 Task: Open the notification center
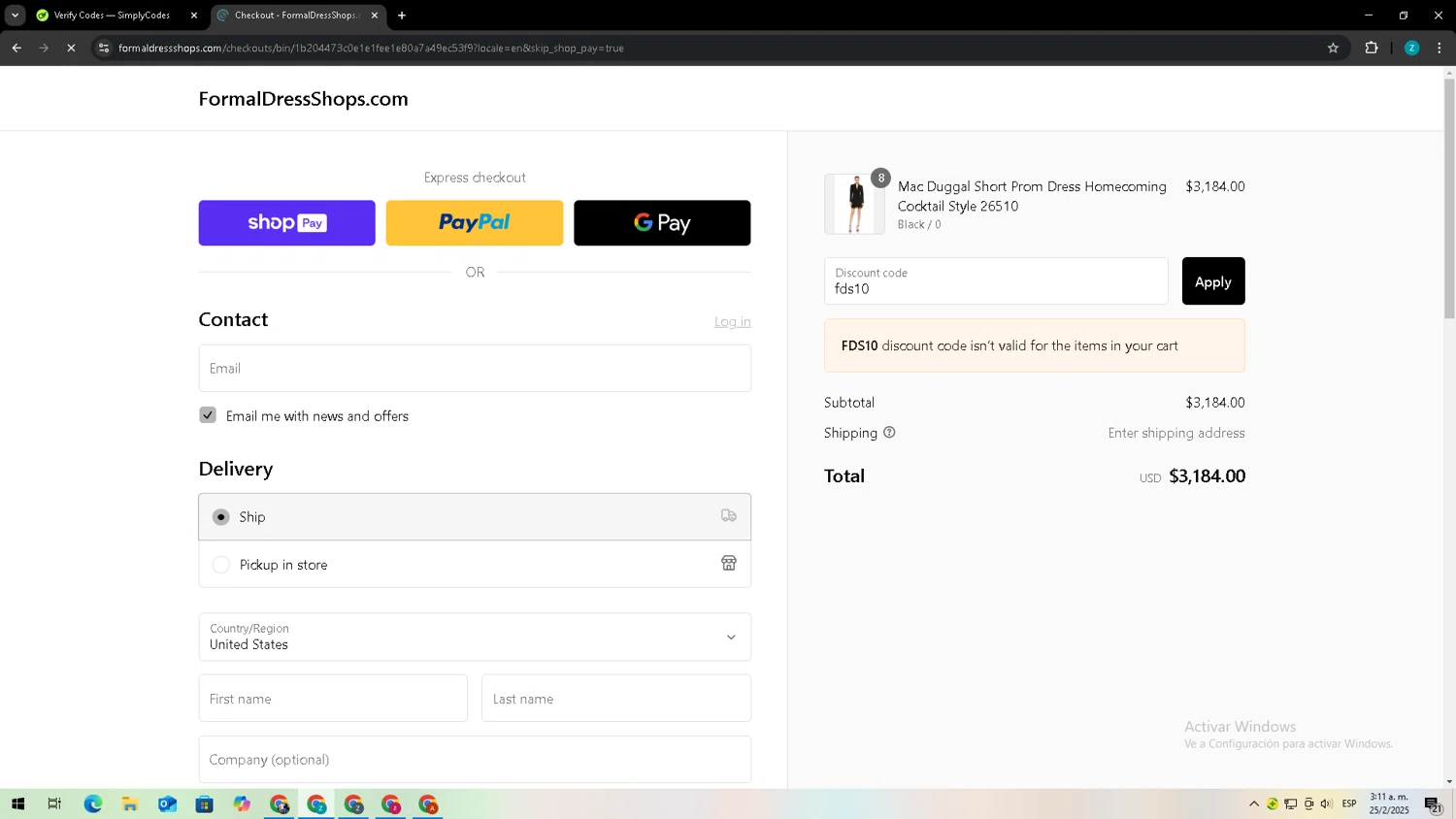tap(1433, 804)
